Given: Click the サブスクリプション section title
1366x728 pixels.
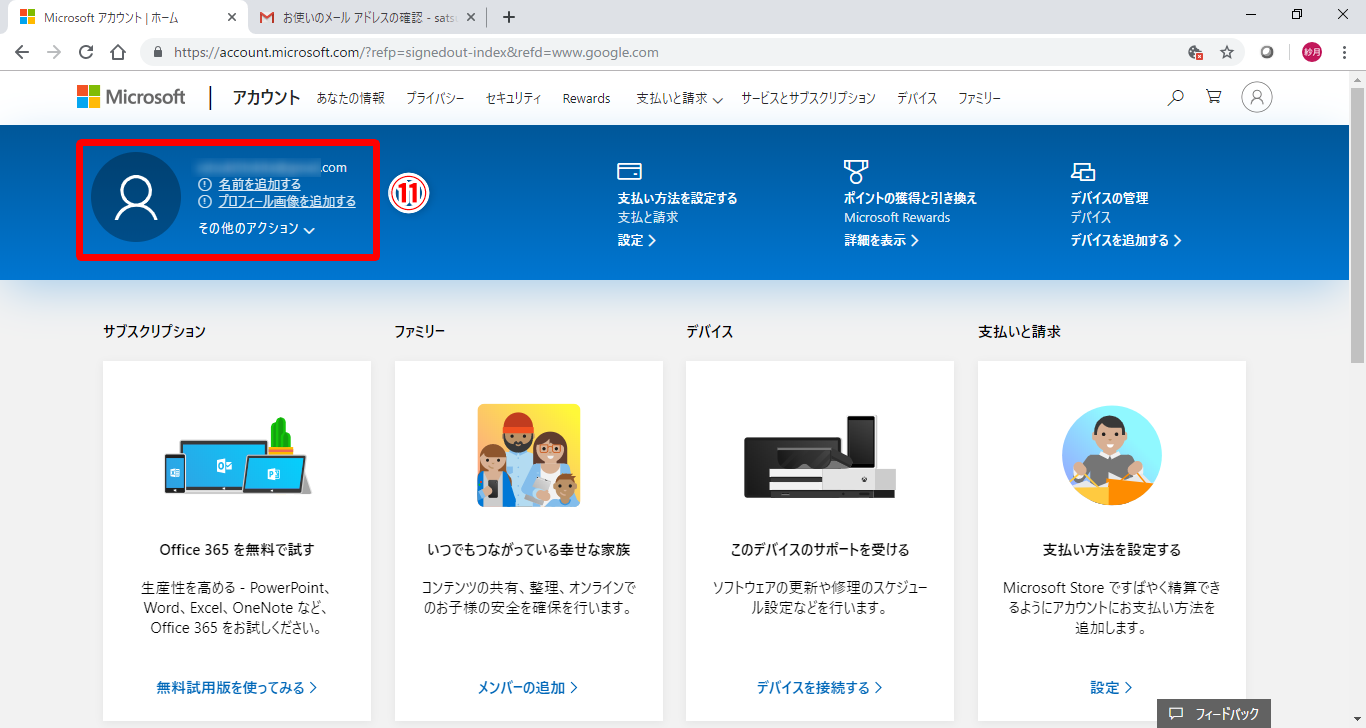Looking at the screenshot, I should (x=154, y=331).
